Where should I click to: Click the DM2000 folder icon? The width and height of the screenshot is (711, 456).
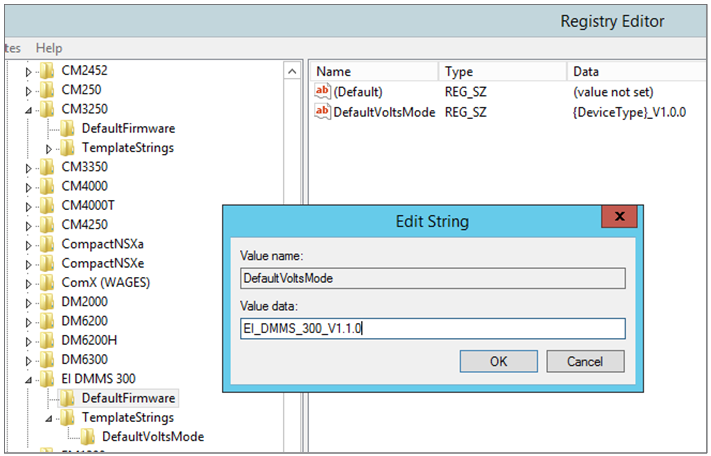pos(47,302)
